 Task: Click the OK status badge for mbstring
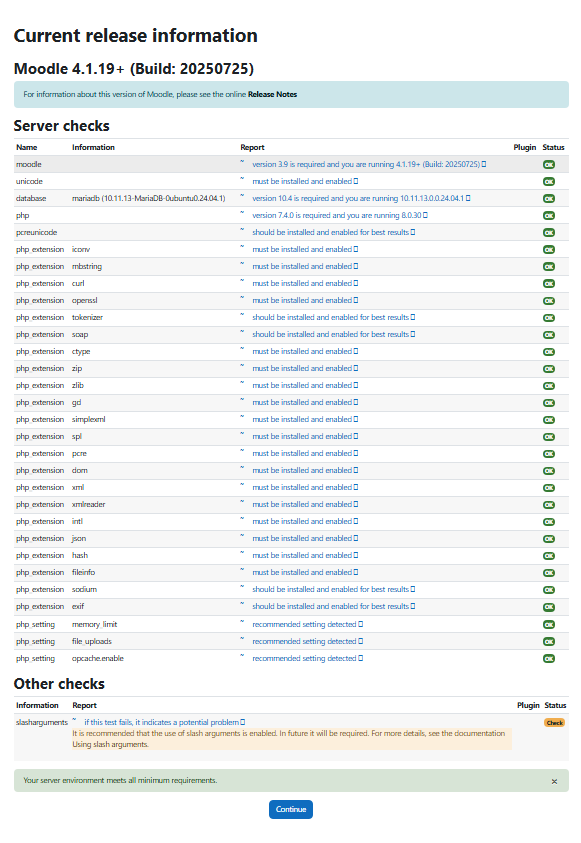(x=549, y=267)
